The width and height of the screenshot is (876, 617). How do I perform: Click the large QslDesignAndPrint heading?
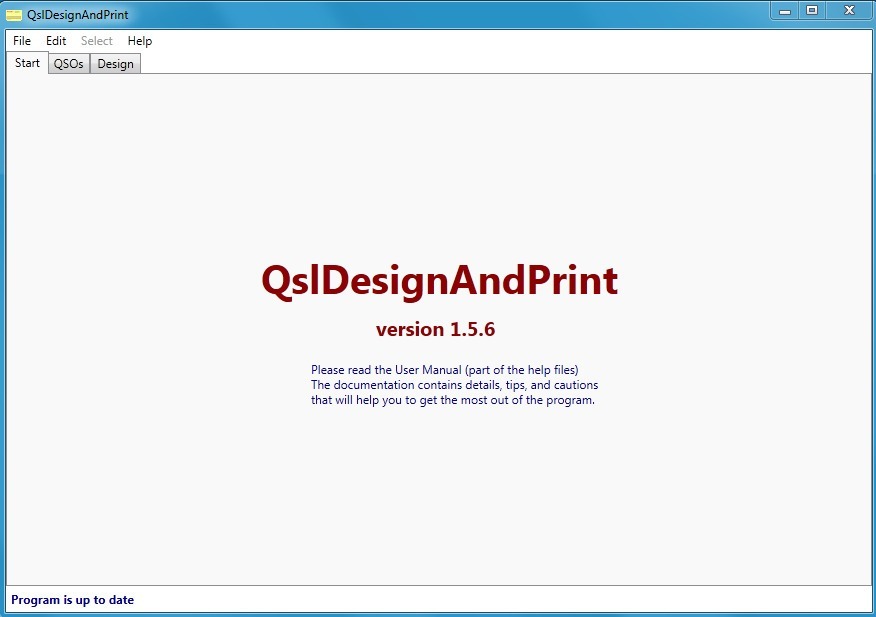(439, 281)
